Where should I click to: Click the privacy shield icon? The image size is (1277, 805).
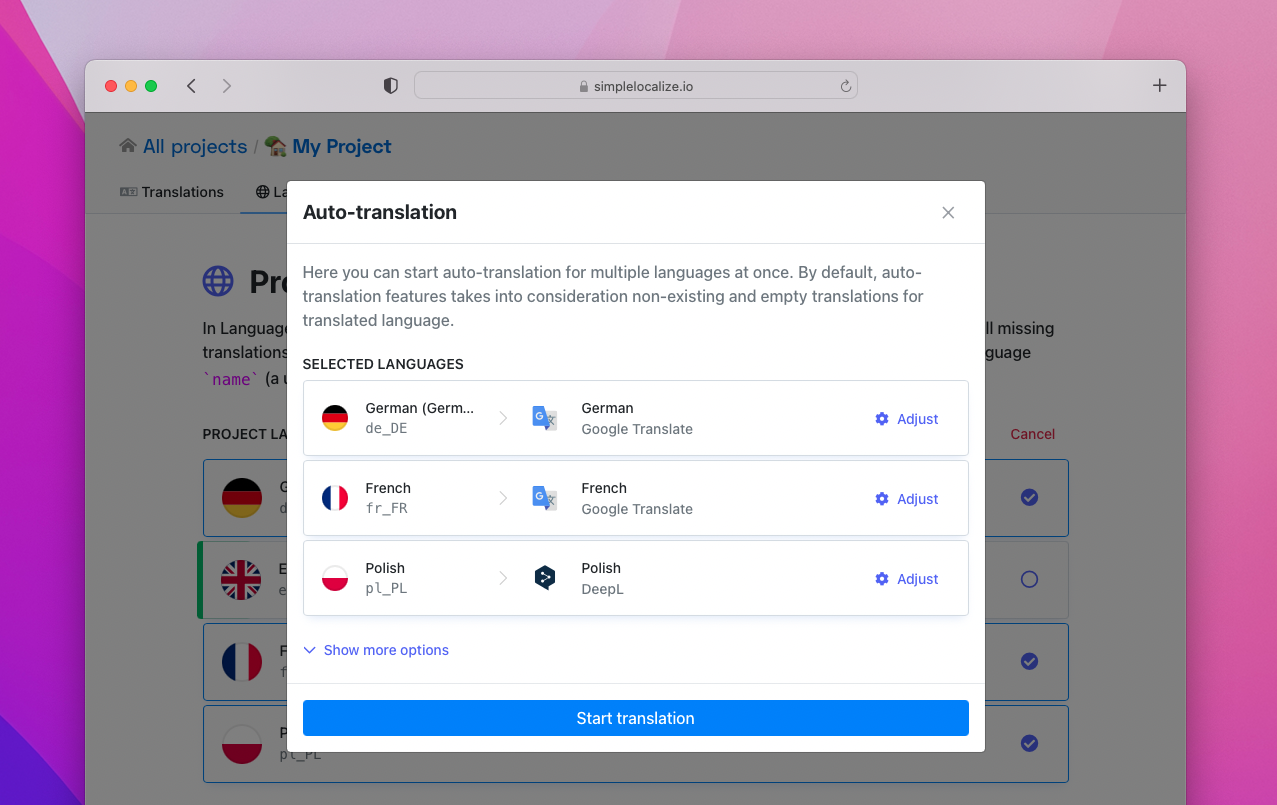click(x=391, y=86)
